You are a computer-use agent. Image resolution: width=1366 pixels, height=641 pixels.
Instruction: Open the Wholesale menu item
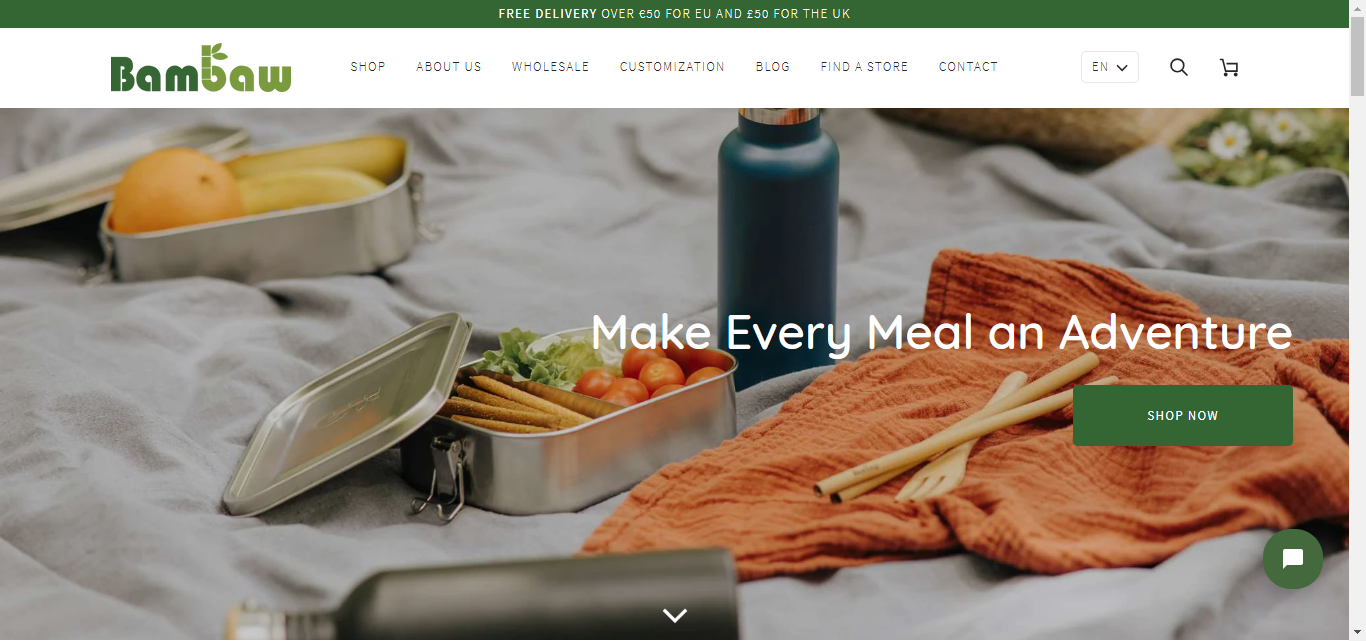point(551,67)
